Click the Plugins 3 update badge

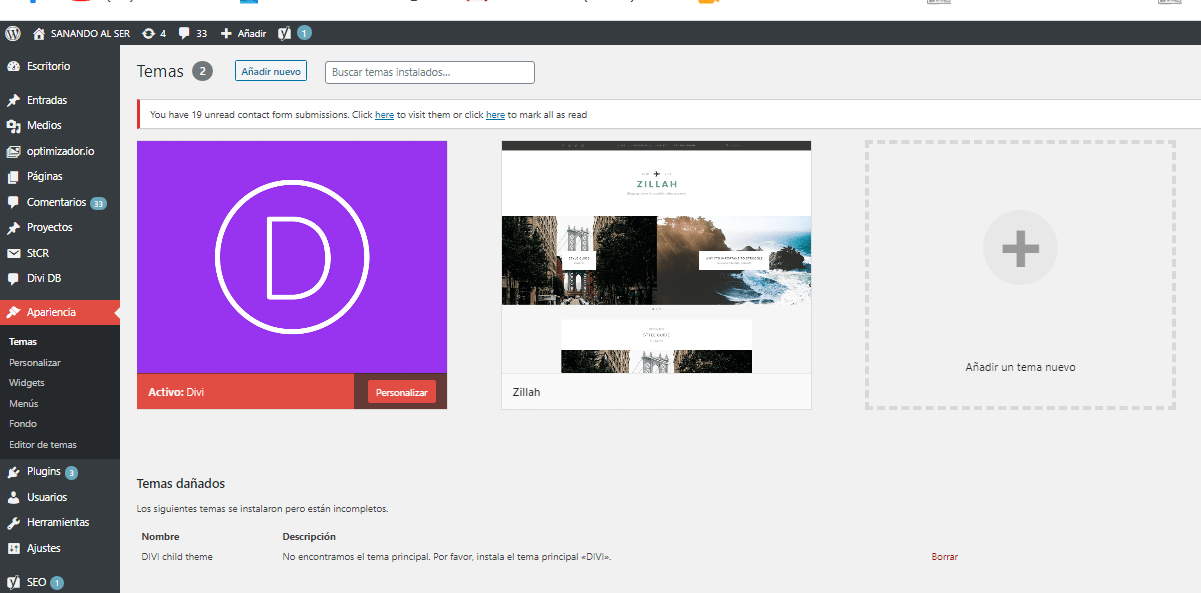[x=71, y=472]
